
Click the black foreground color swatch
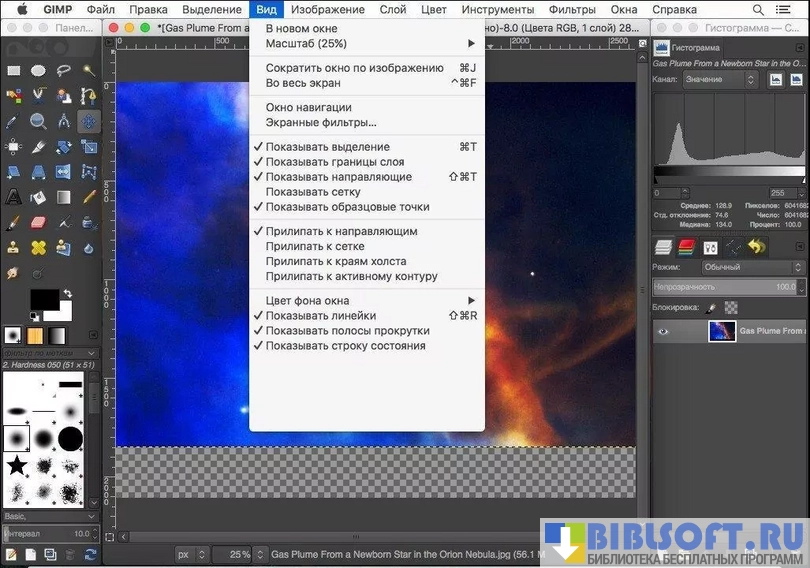[x=44, y=299]
